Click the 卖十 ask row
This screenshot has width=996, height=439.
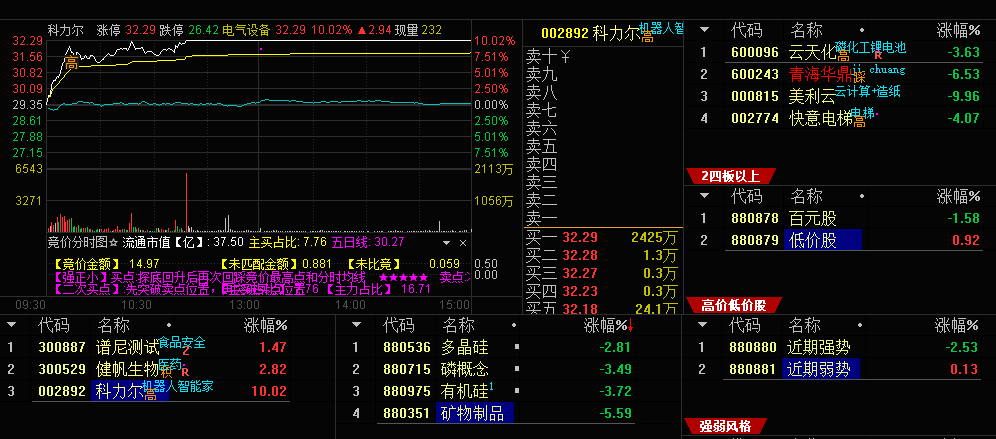click(x=602, y=57)
